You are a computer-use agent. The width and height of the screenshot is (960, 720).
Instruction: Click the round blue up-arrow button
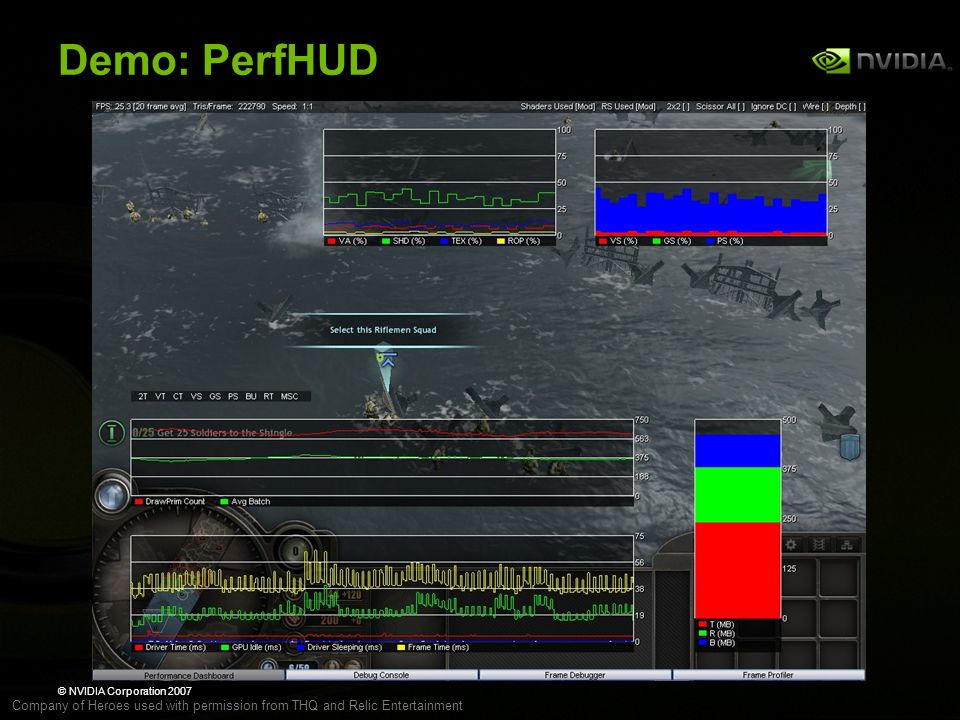coord(112,496)
